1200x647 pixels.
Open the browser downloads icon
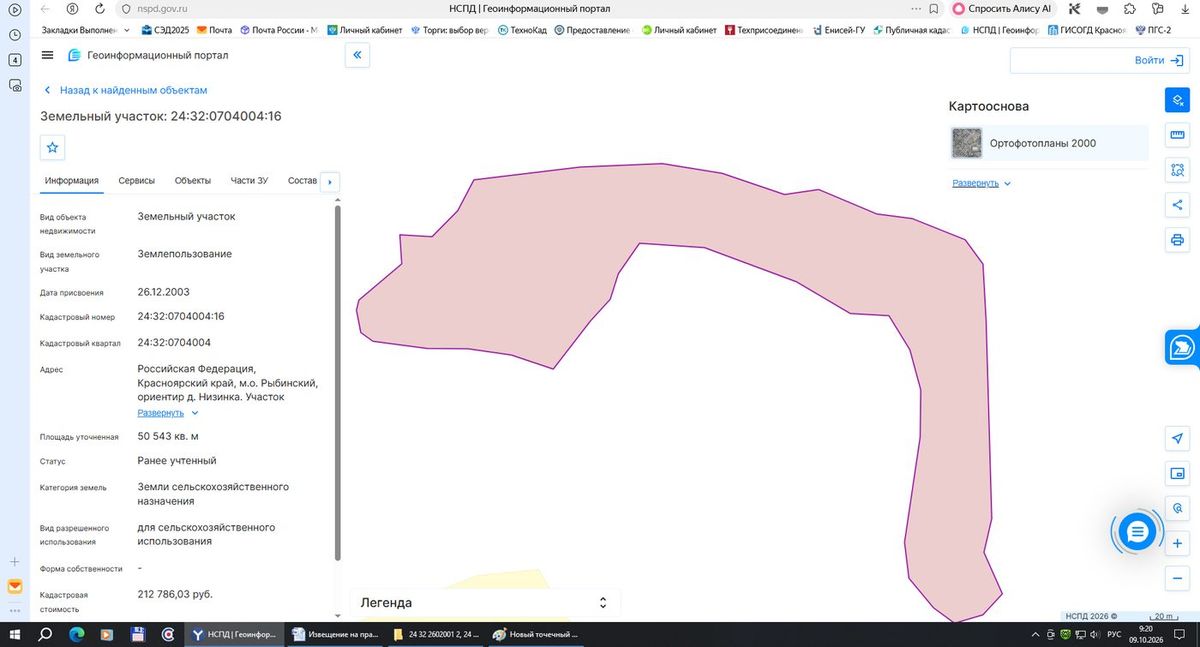coord(1183,9)
